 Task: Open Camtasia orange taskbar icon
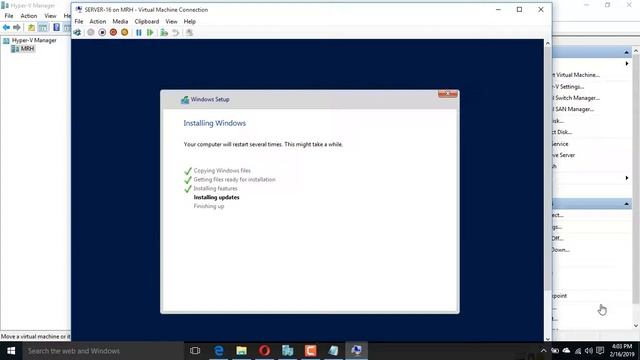click(x=310, y=351)
